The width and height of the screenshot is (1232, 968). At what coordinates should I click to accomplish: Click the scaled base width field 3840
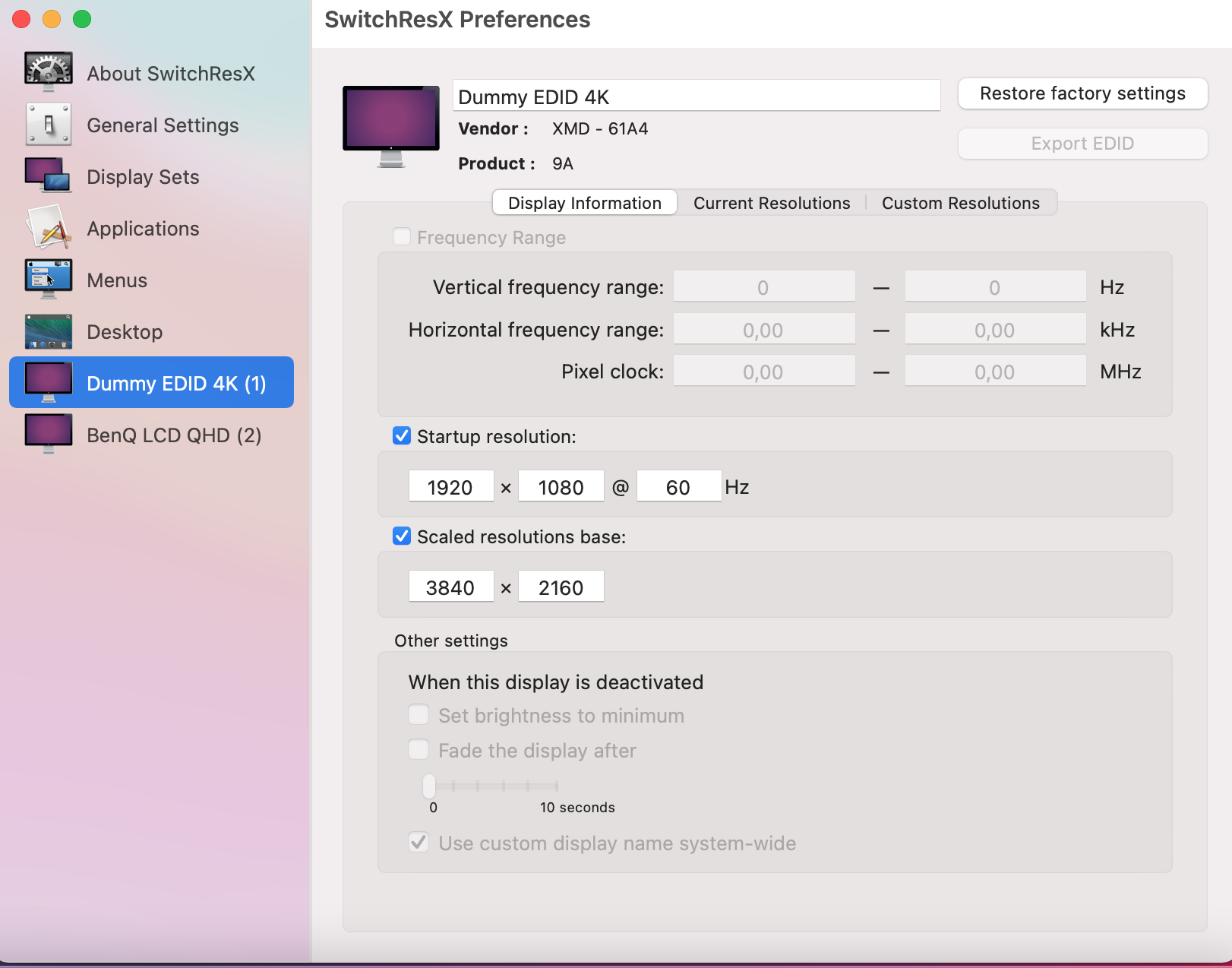451,587
